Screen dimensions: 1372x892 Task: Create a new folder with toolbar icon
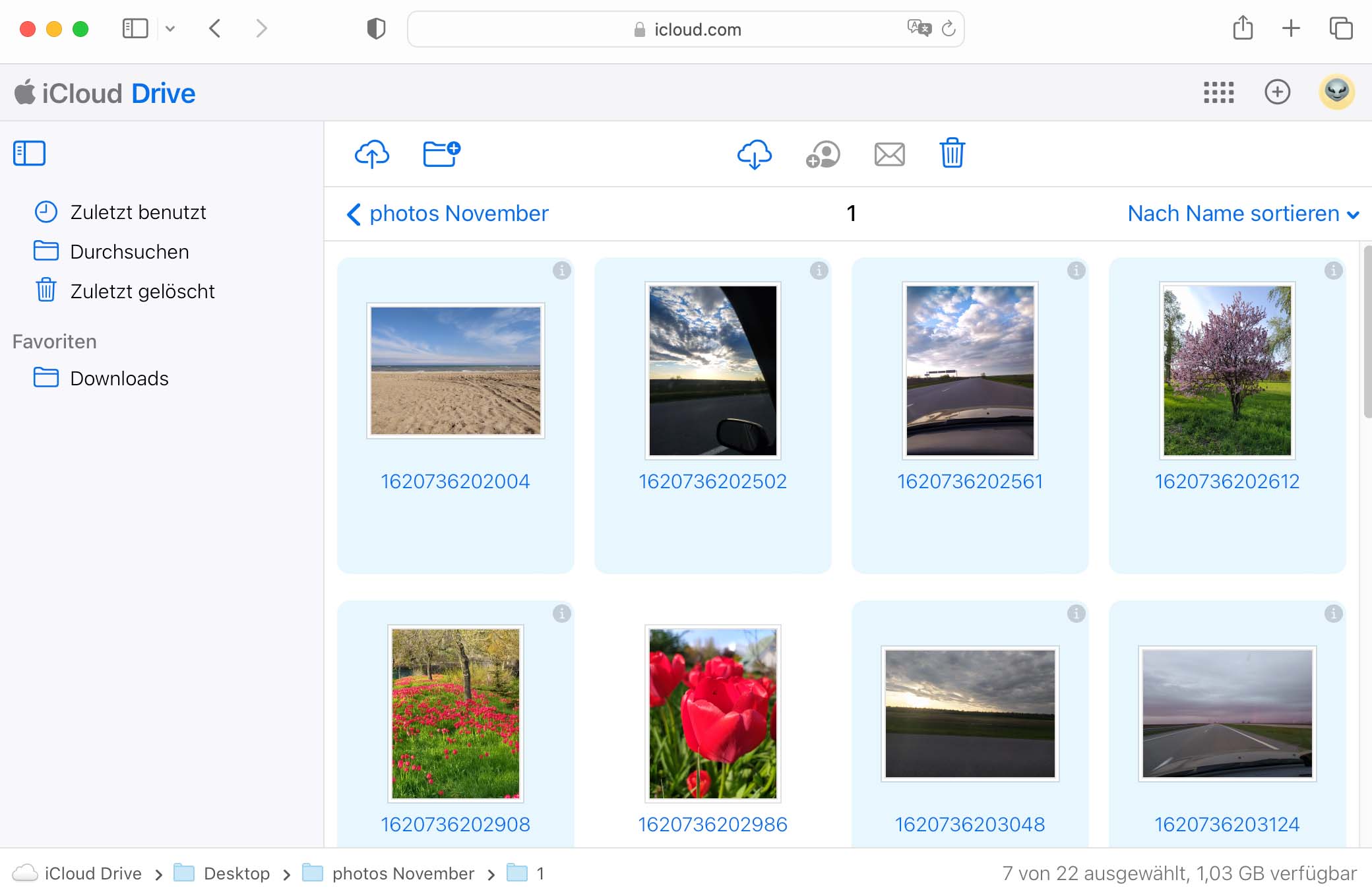point(441,154)
